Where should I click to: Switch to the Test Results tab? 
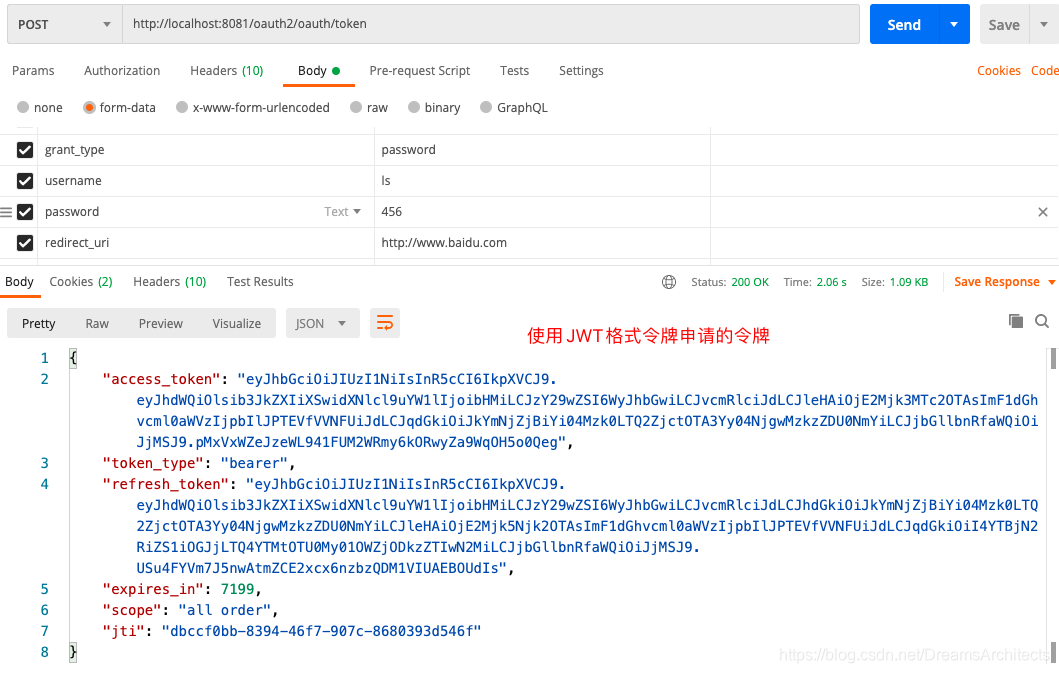click(260, 282)
